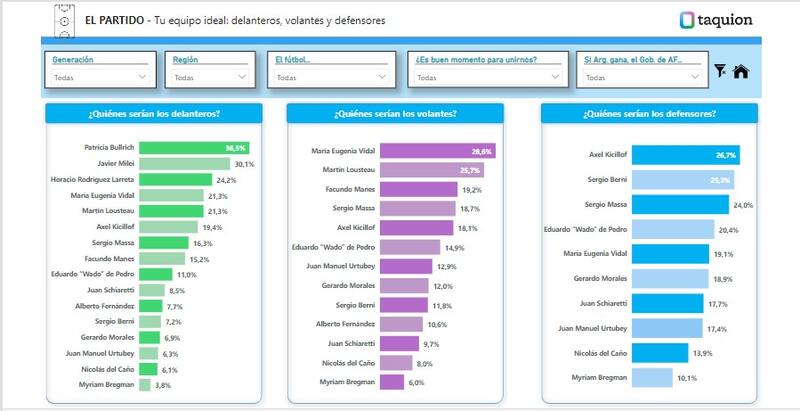Select Javier Milei's bar in delanteros chart
The height and width of the screenshot is (411, 800).
(184, 163)
